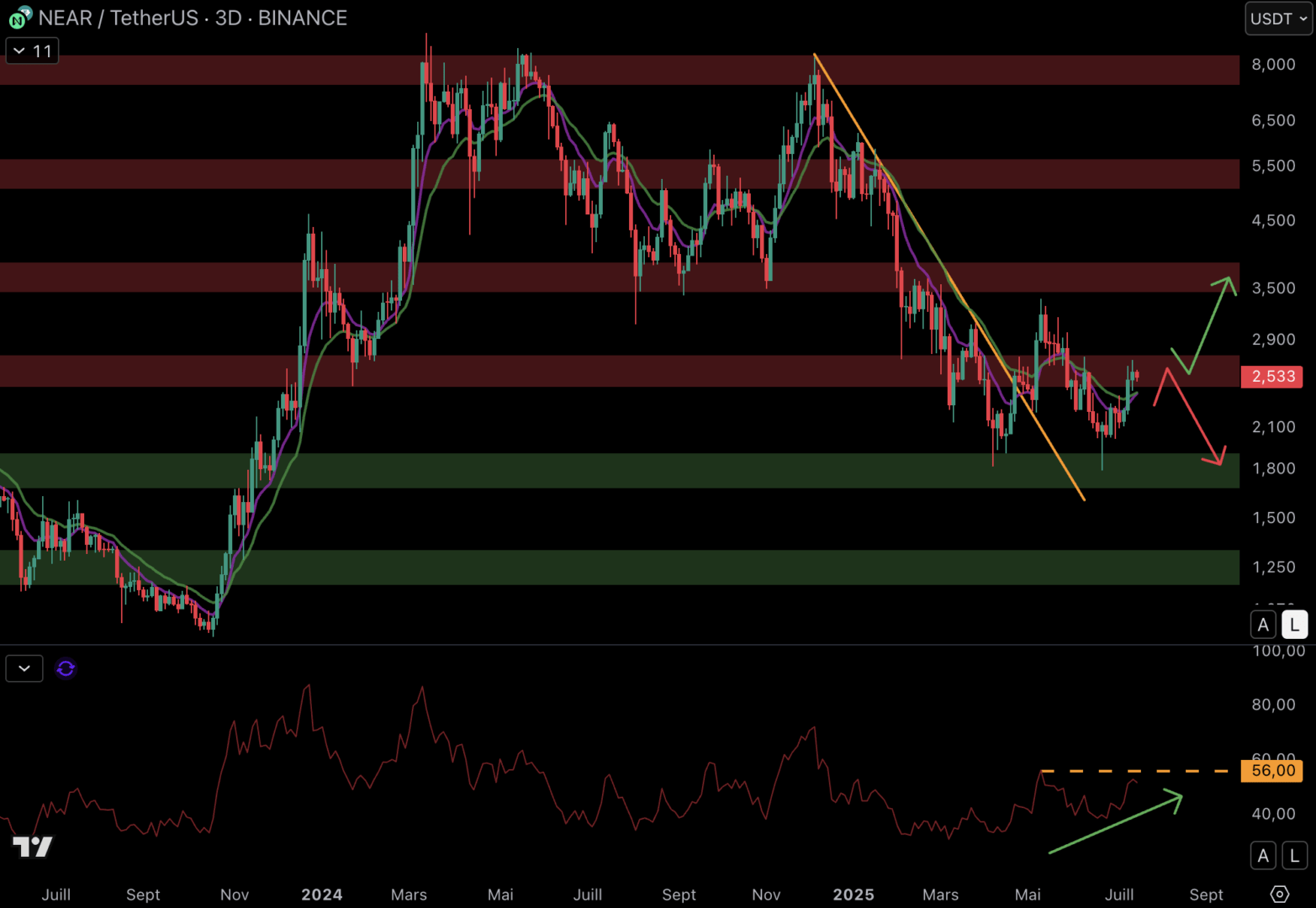Click the 2024 time axis label

[322, 895]
